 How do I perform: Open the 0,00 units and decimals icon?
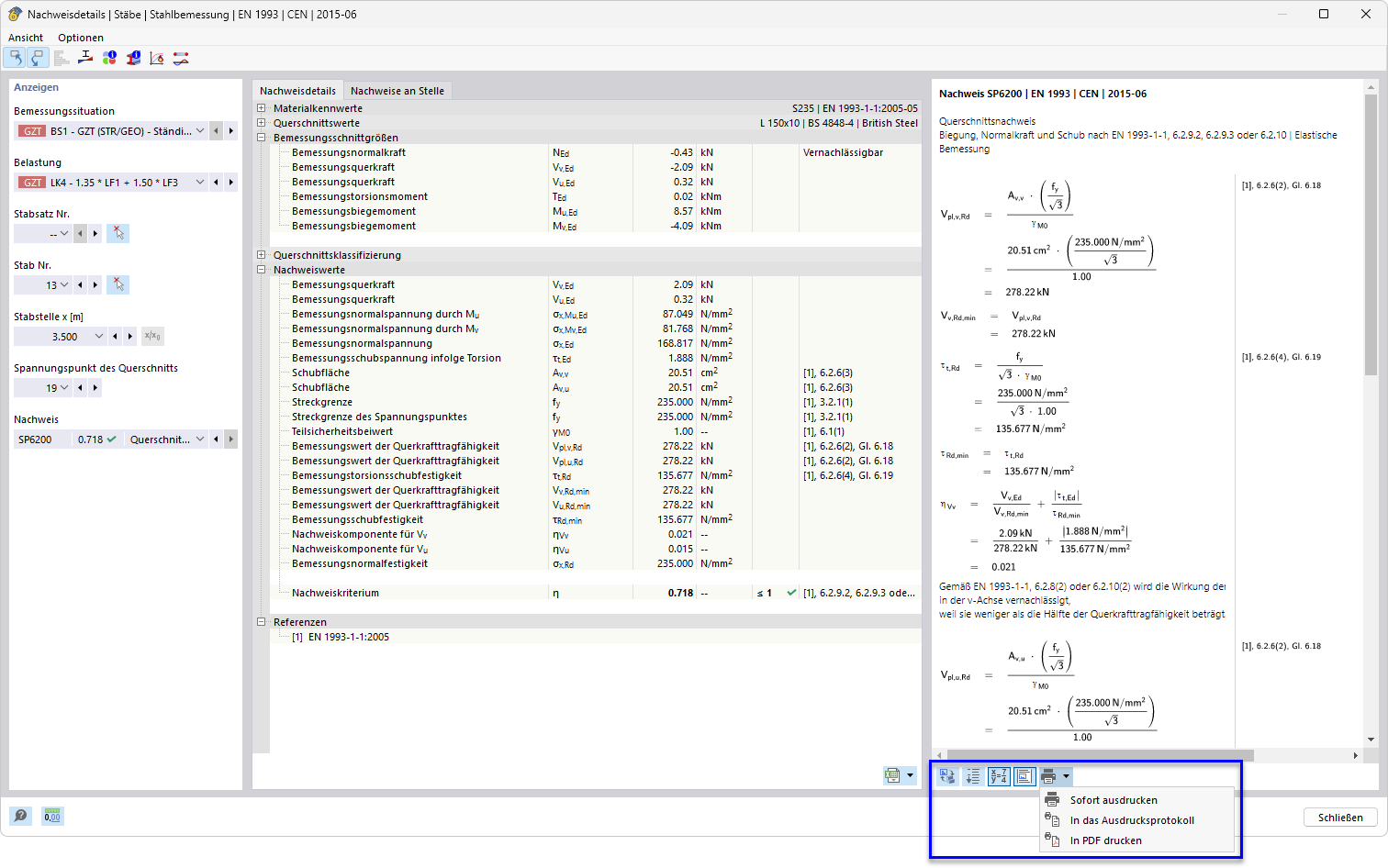coord(52,816)
